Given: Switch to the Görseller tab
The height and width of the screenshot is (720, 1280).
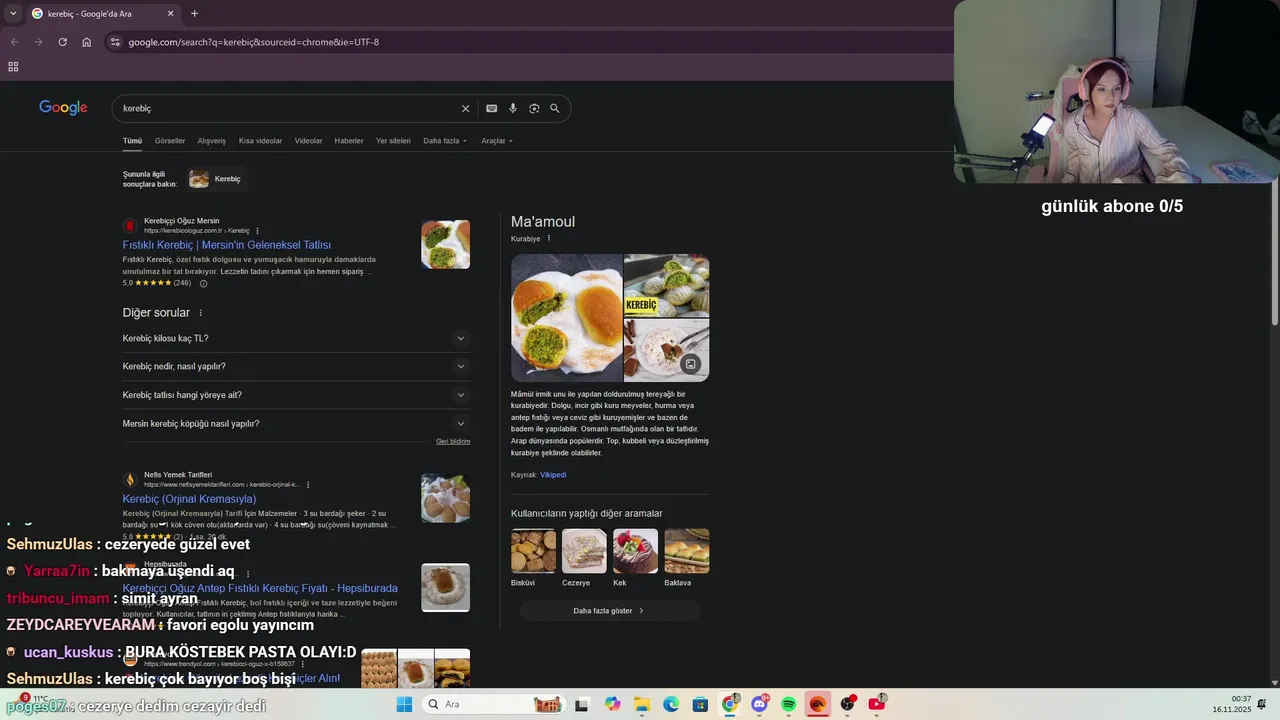Looking at the screenshot, I should point(170,141).
